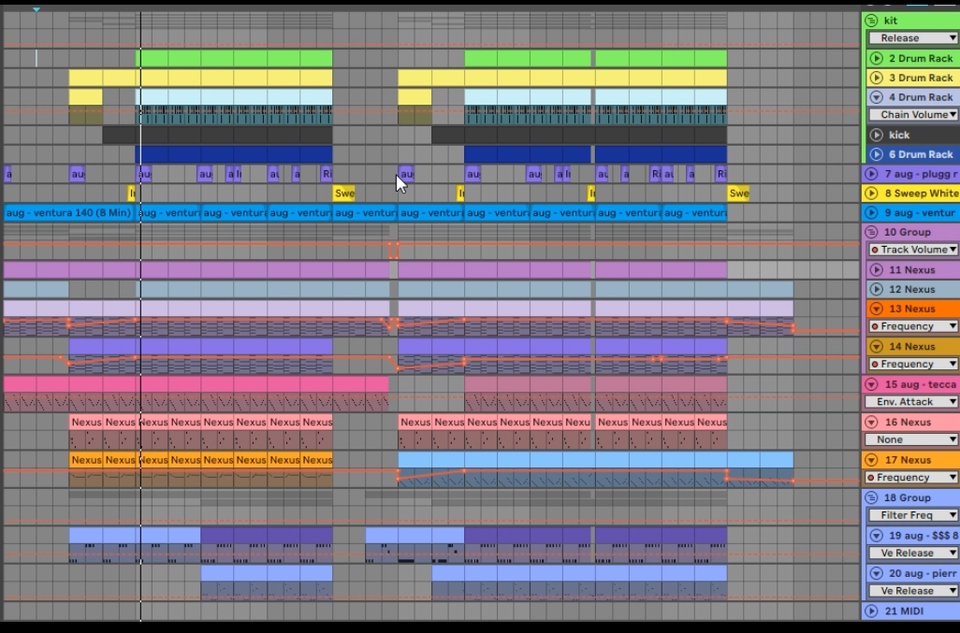Open Frequency dropdown under 14 Nexus
Screen dimensions: 960x633
(x=913, y=364)
